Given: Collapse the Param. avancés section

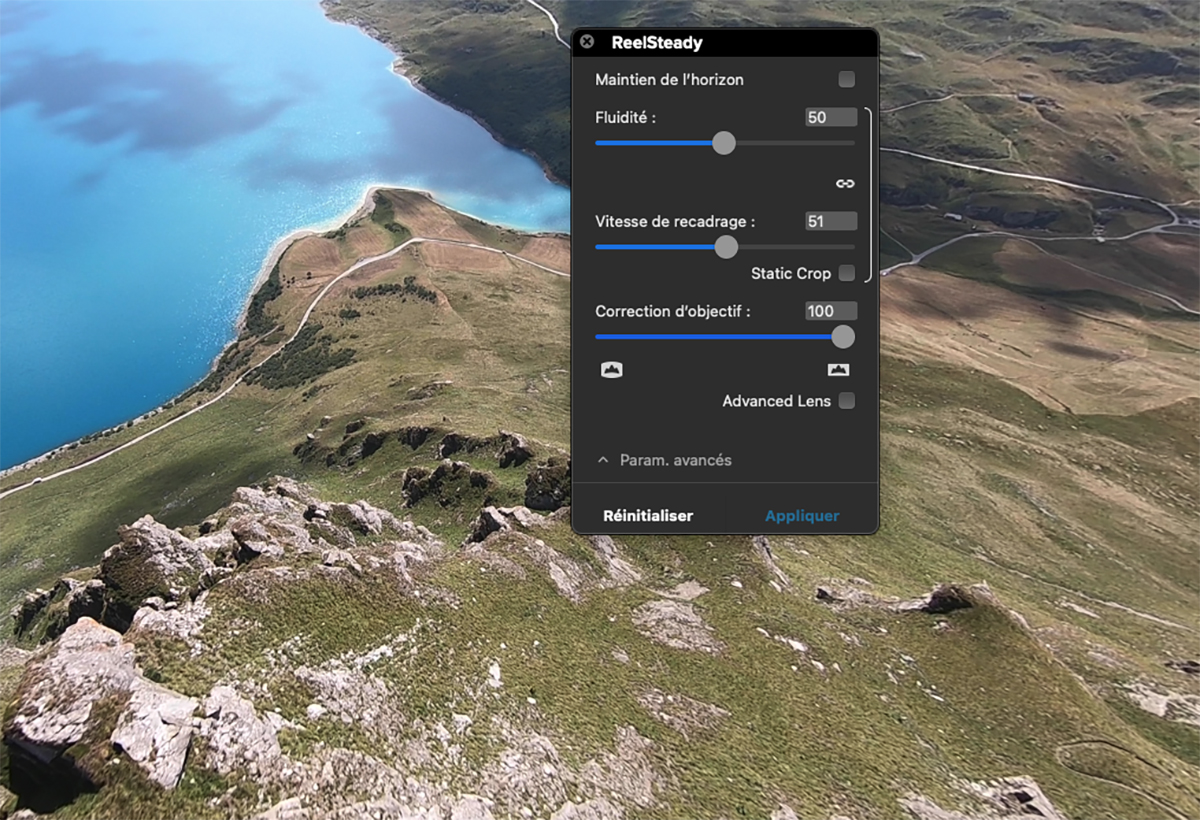Looking at the screenshot, I should (665, 460).
